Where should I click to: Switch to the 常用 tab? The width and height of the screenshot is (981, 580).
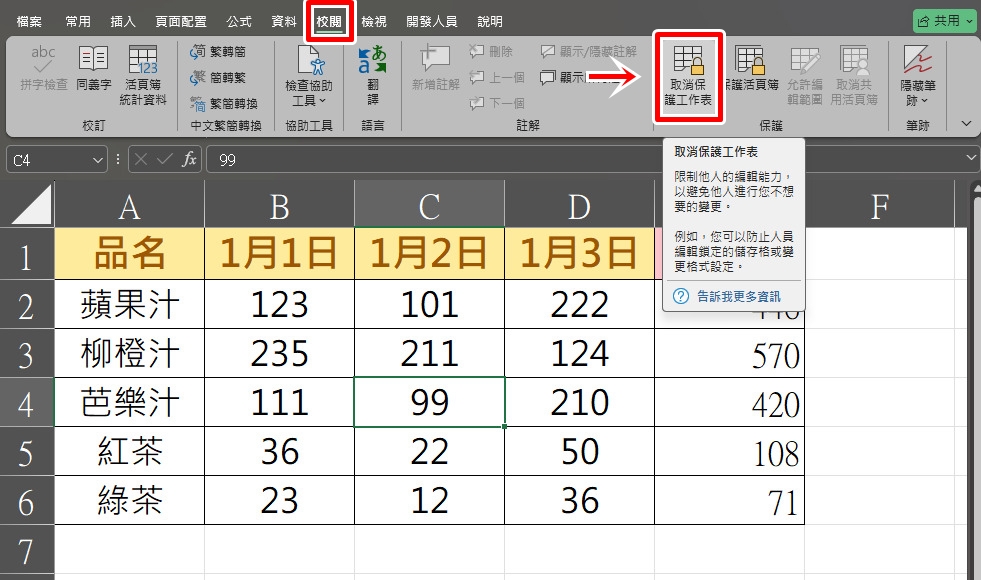coord(78,22)
